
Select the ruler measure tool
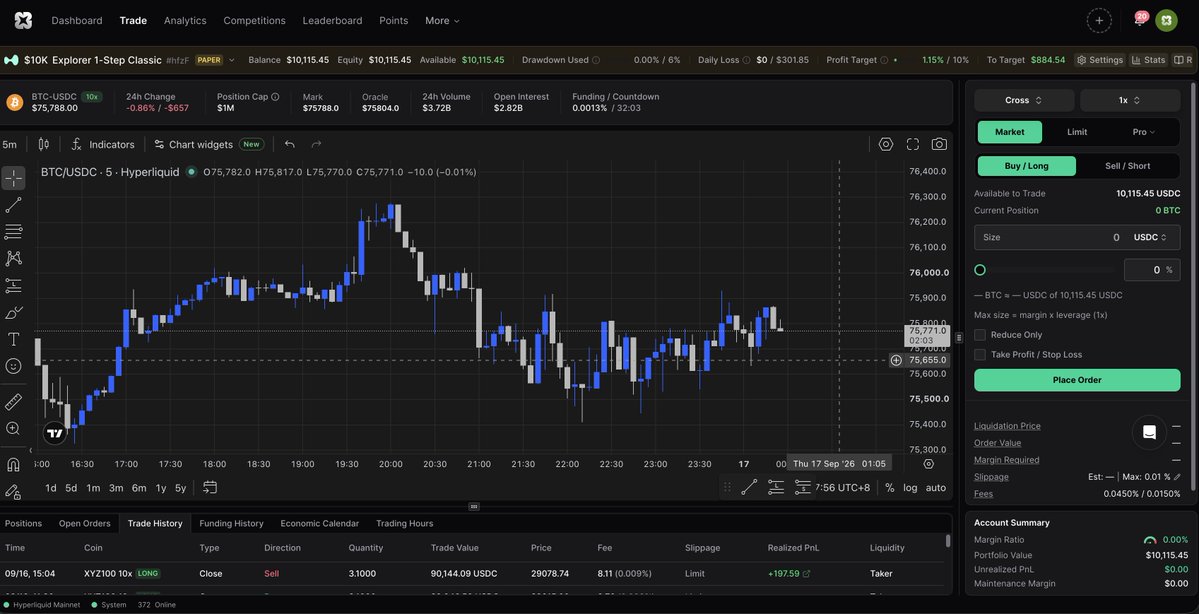[13, 401]
